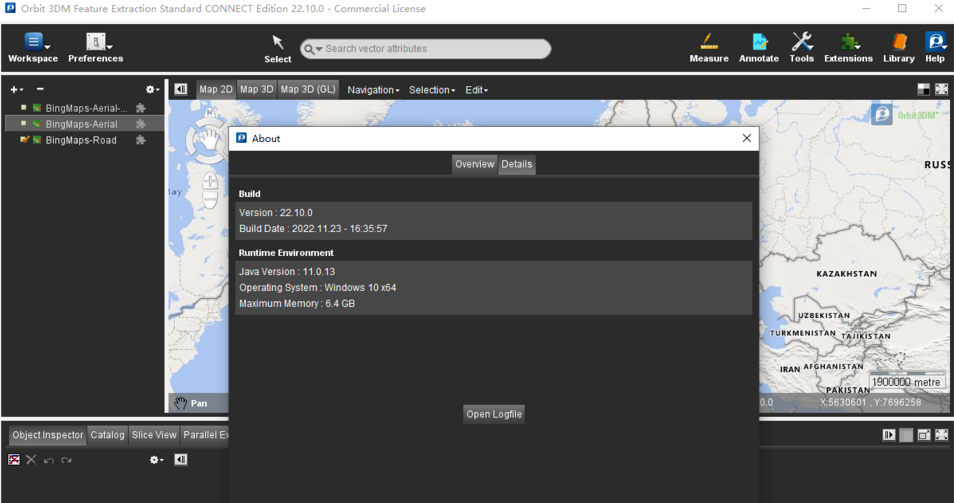Open the Library books icon
Screen dimensions: 954x503
pos(899,41)
